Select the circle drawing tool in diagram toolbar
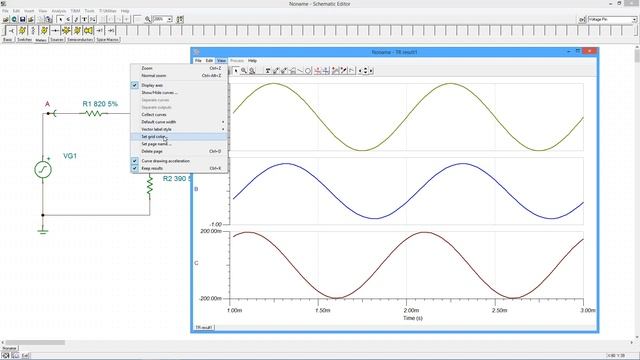The height and width of the screenshot is (360, 640). click(x=308, y=71)
